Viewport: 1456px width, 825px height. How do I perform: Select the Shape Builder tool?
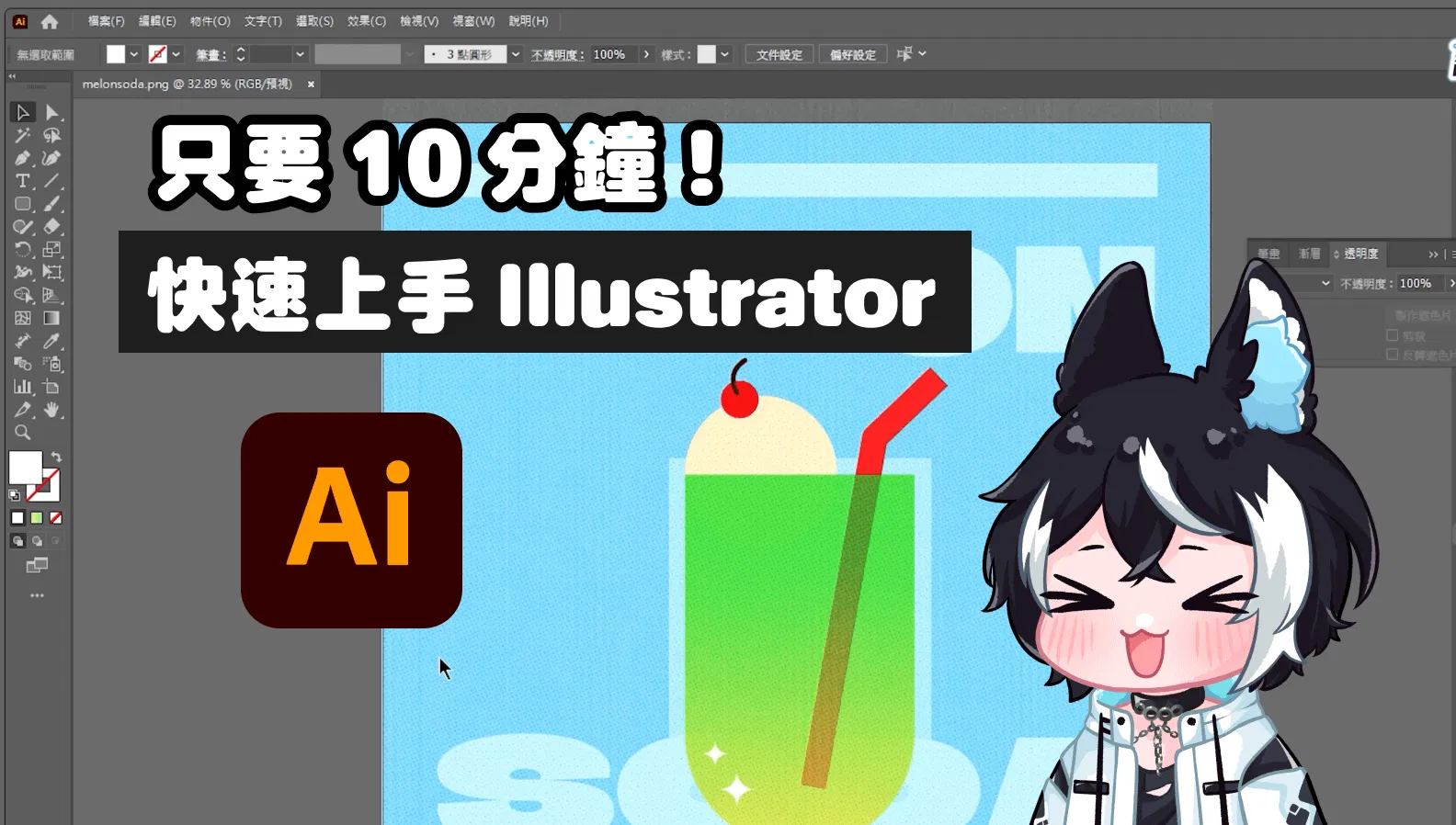point(23,295)
